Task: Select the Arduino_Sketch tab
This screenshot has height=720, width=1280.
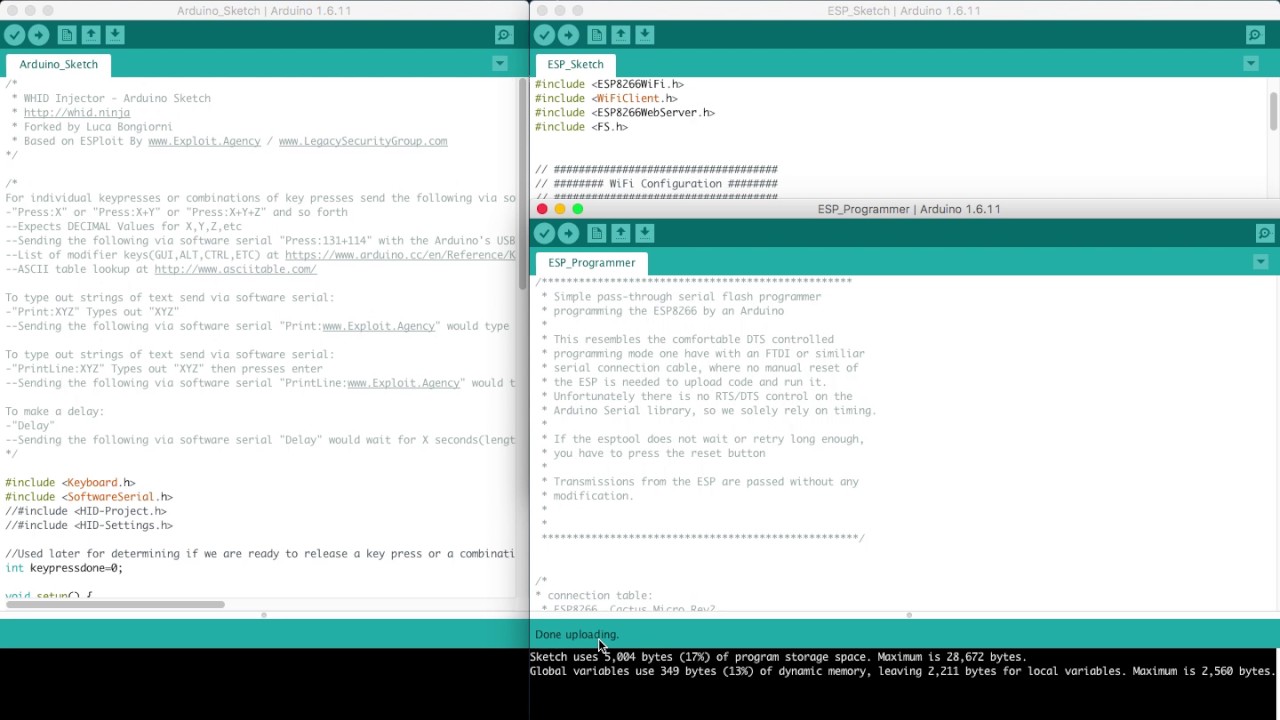Action: click(58, 64)
